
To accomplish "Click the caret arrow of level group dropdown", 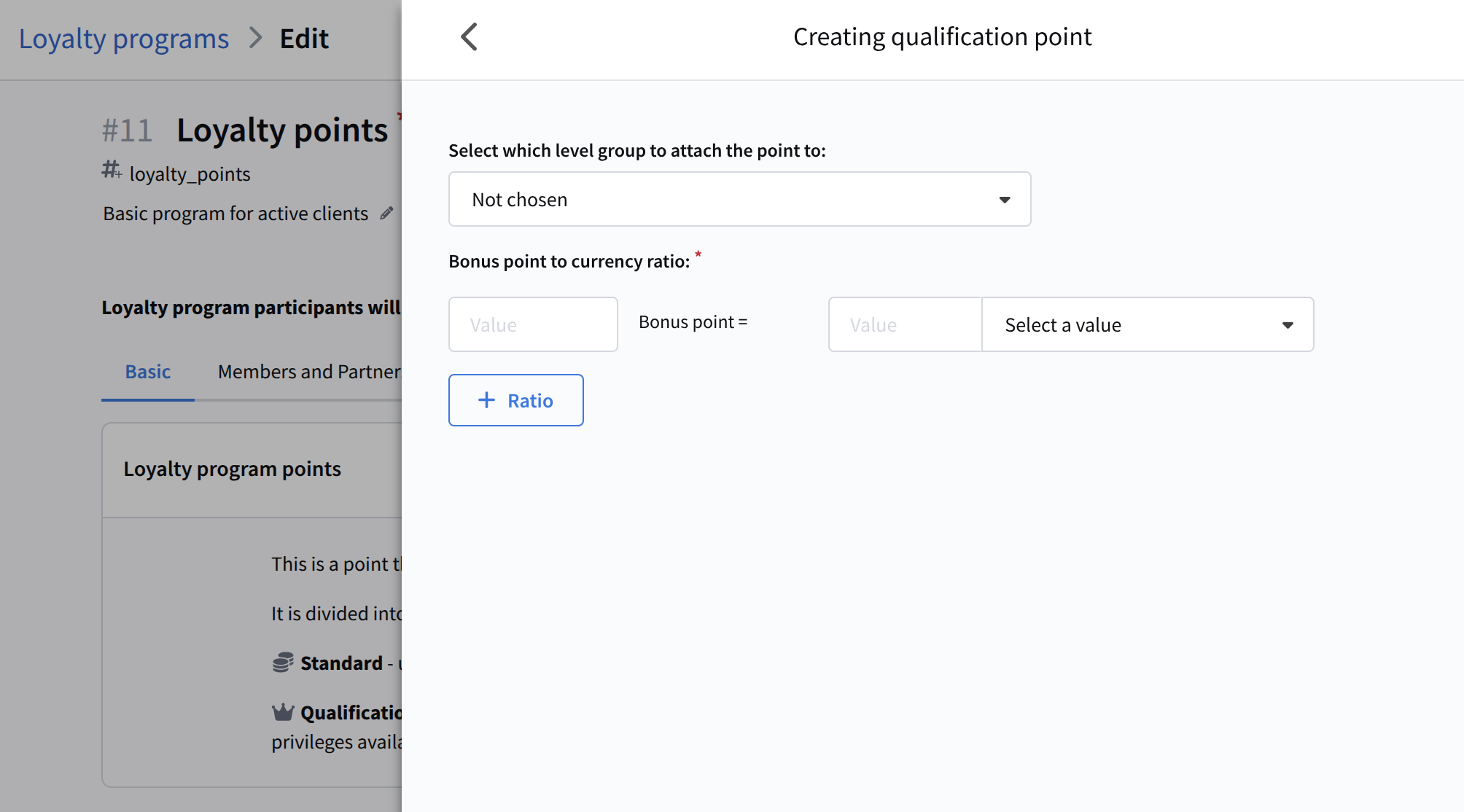I will click(x=1005, y=200).
